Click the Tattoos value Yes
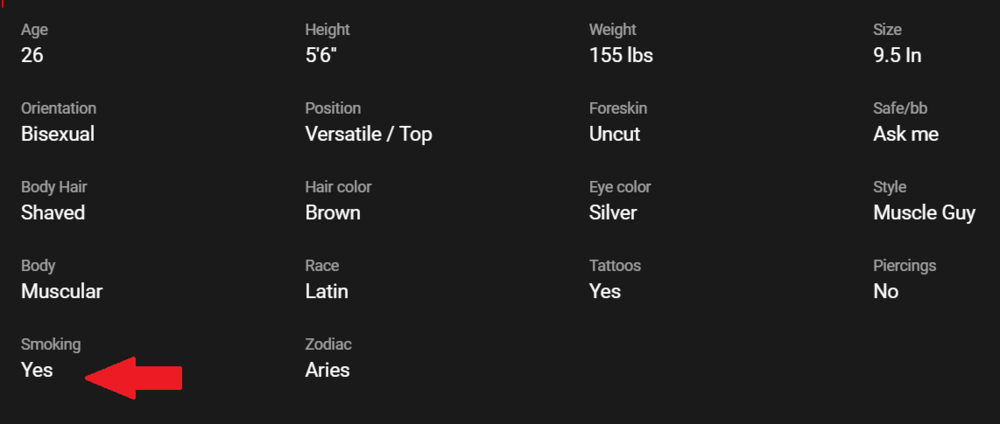The image size is (1000, 424). (605, 292)
